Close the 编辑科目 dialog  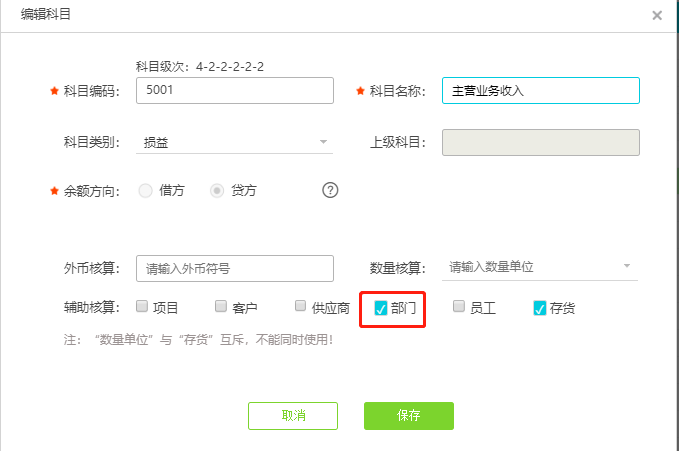click(656, 16)
